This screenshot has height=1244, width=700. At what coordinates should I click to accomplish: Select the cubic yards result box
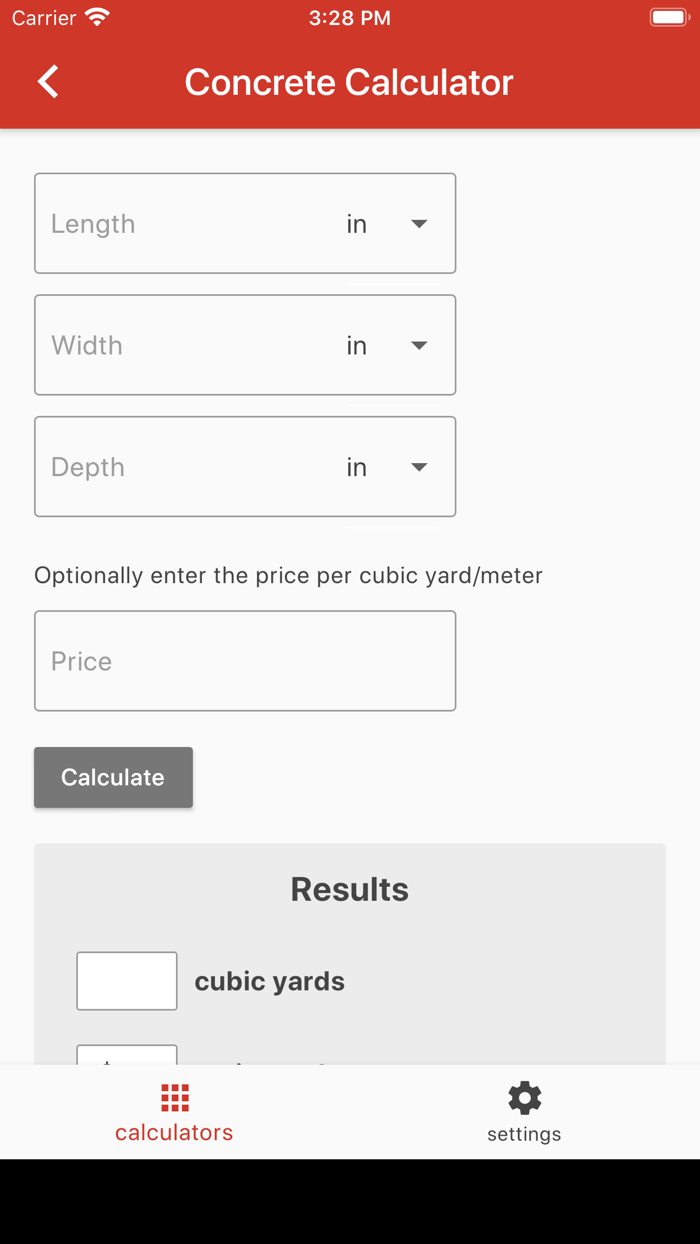[x=126, y=981]
